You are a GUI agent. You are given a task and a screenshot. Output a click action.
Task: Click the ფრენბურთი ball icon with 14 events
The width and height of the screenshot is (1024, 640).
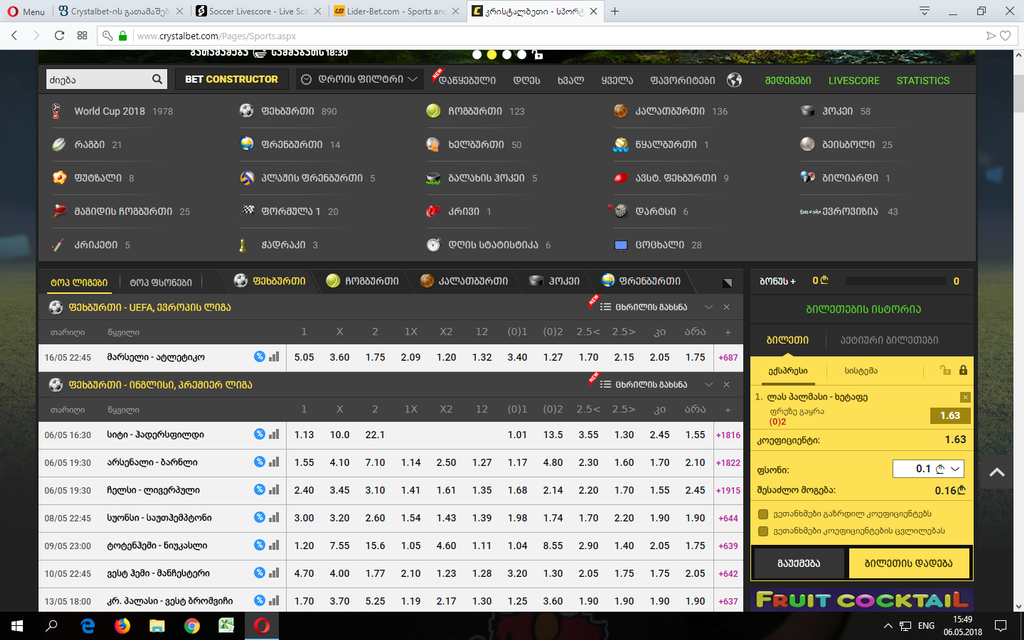pos(247,144)
